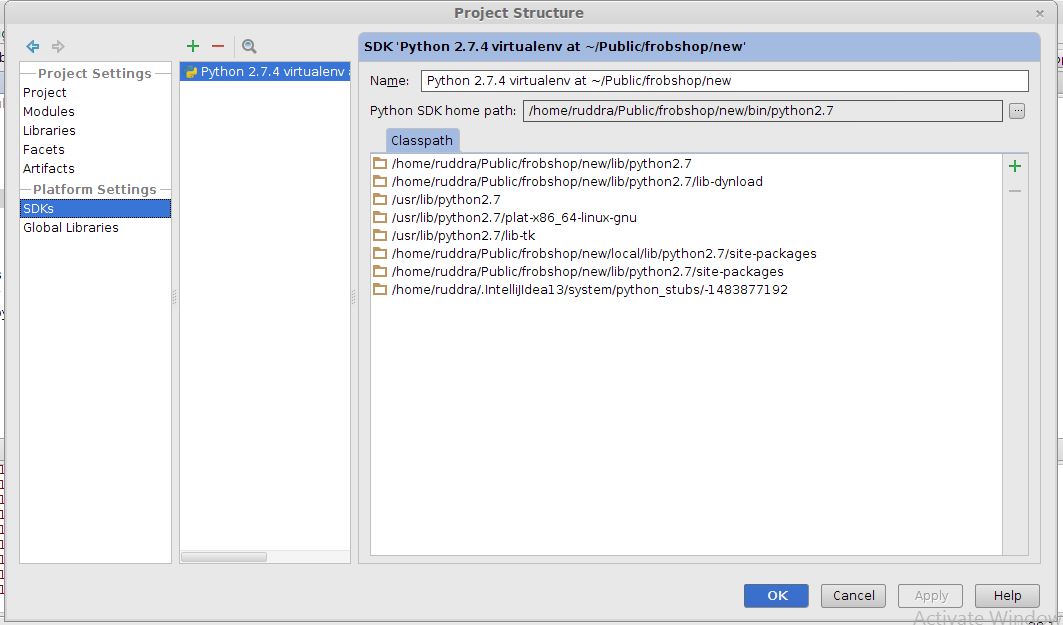Viewport: 1063px width, 625px height.
Task: Switch to the Classpath tab
Action: [422, 140]
